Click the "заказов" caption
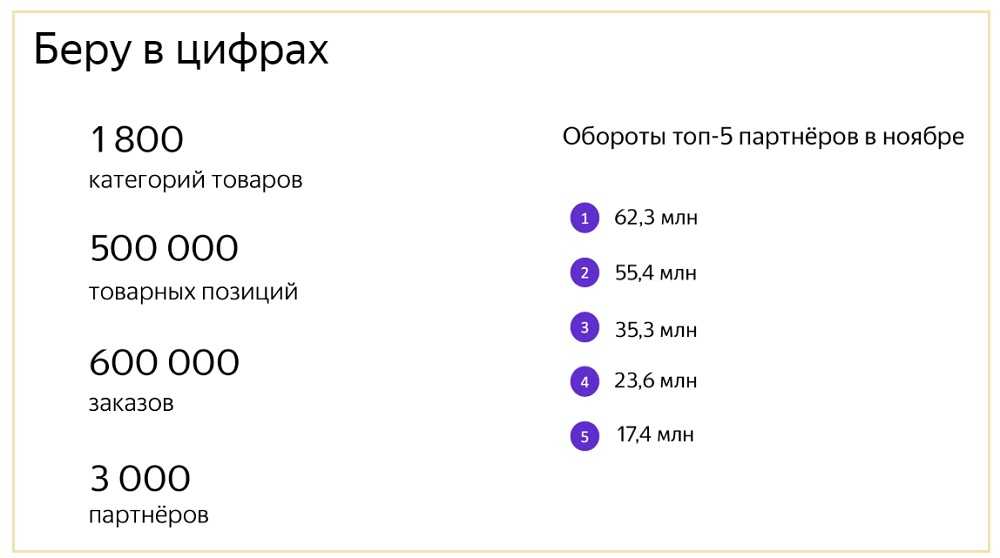 coord(131,405)
